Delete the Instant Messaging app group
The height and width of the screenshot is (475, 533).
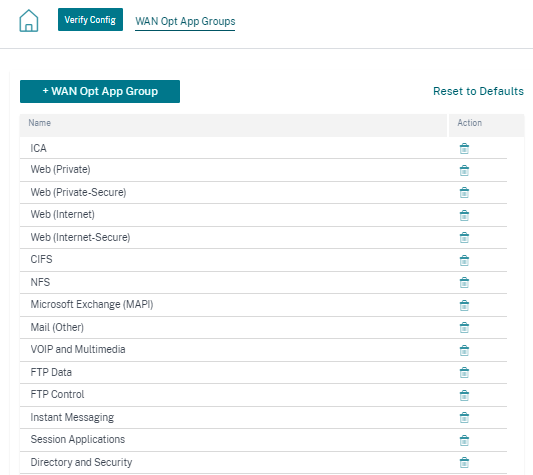[464, 418]
